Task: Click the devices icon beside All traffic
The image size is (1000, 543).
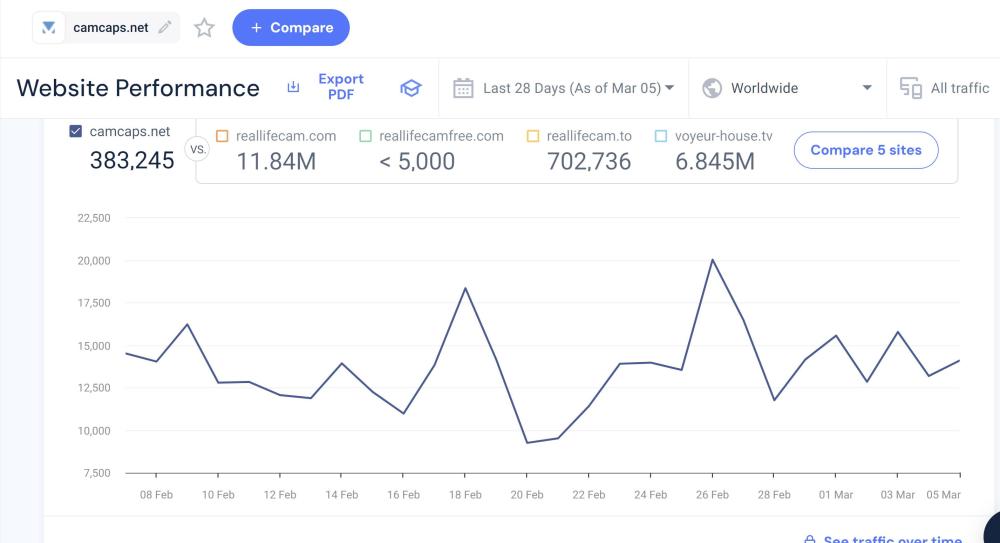Action: [911, 88]
